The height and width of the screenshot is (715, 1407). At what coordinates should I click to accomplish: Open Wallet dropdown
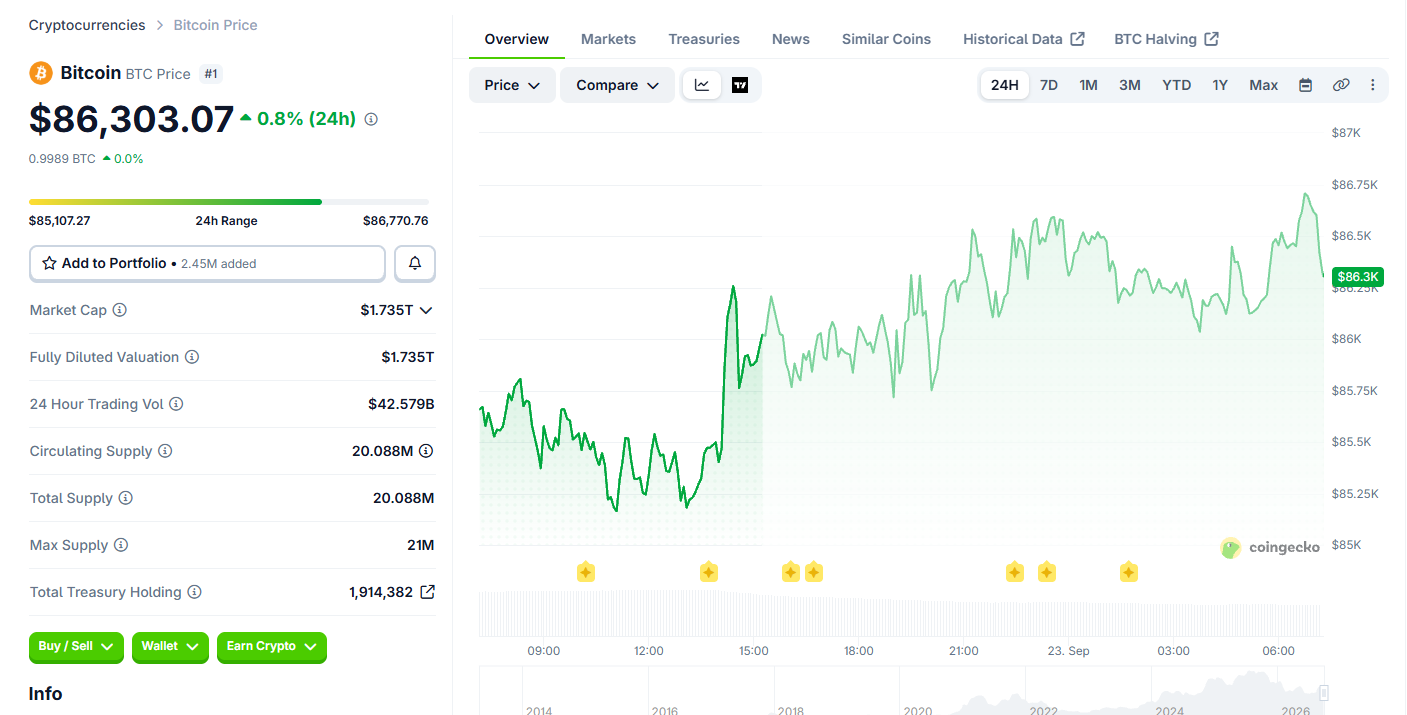tap(170, 647)
